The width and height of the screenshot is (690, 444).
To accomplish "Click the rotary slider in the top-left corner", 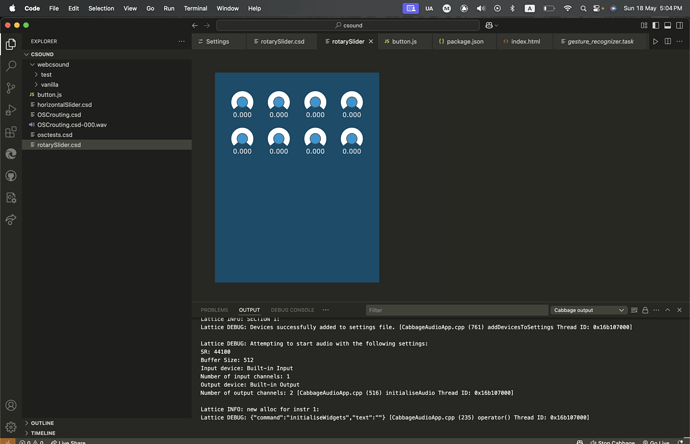I will [242, 102].
